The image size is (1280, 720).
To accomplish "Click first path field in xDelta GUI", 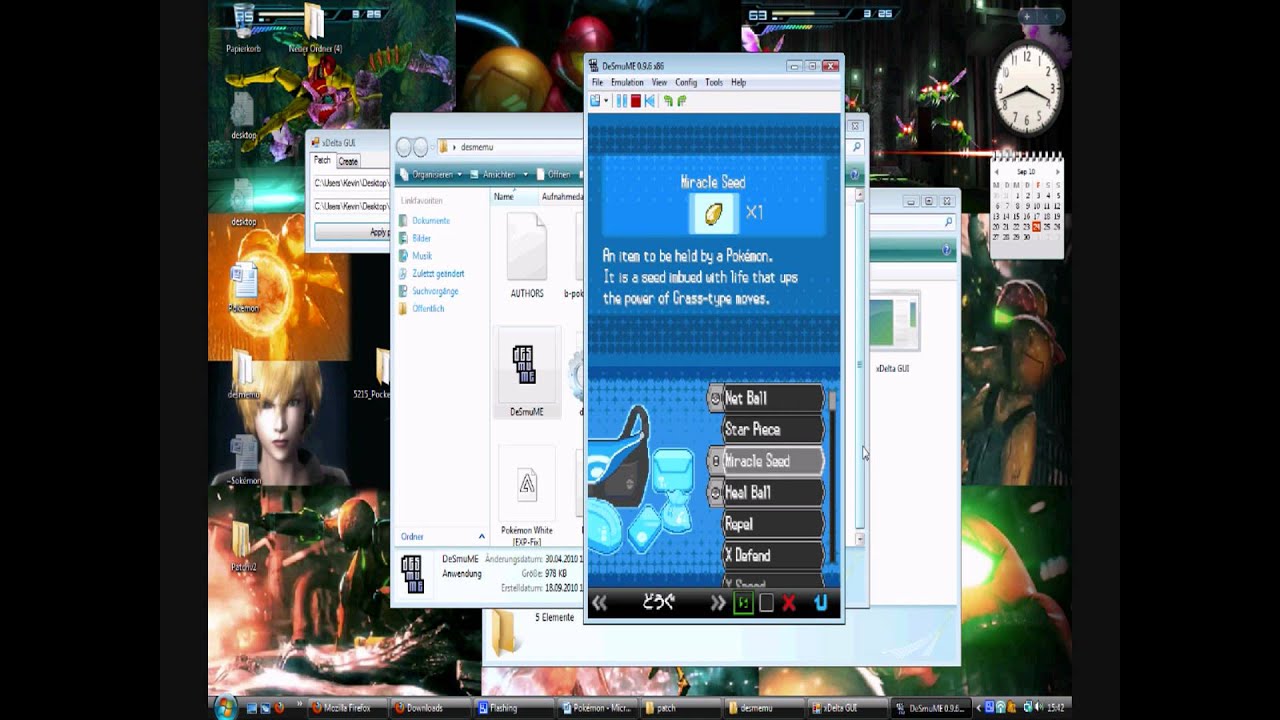I will pyautogui.click(x=351, y=183).
